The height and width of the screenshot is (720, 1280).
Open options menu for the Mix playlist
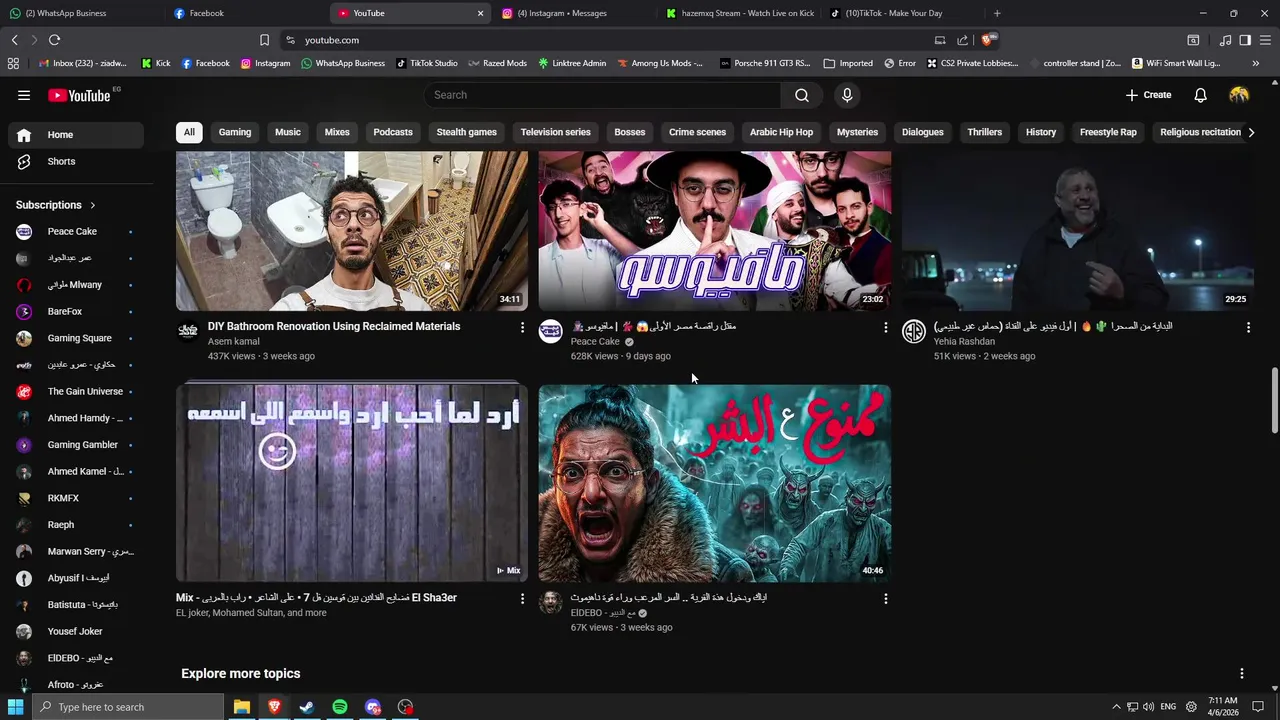click(522, 599)
